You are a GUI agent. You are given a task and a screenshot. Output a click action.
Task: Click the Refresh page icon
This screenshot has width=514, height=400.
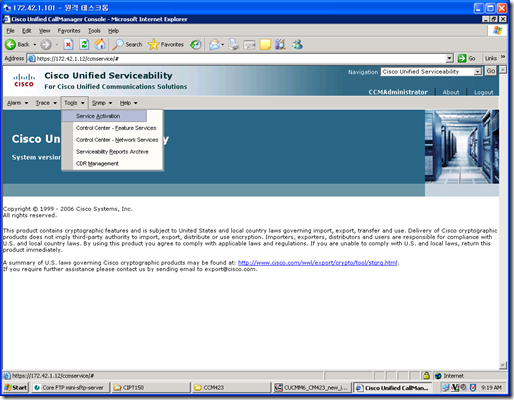coord(84,44)
